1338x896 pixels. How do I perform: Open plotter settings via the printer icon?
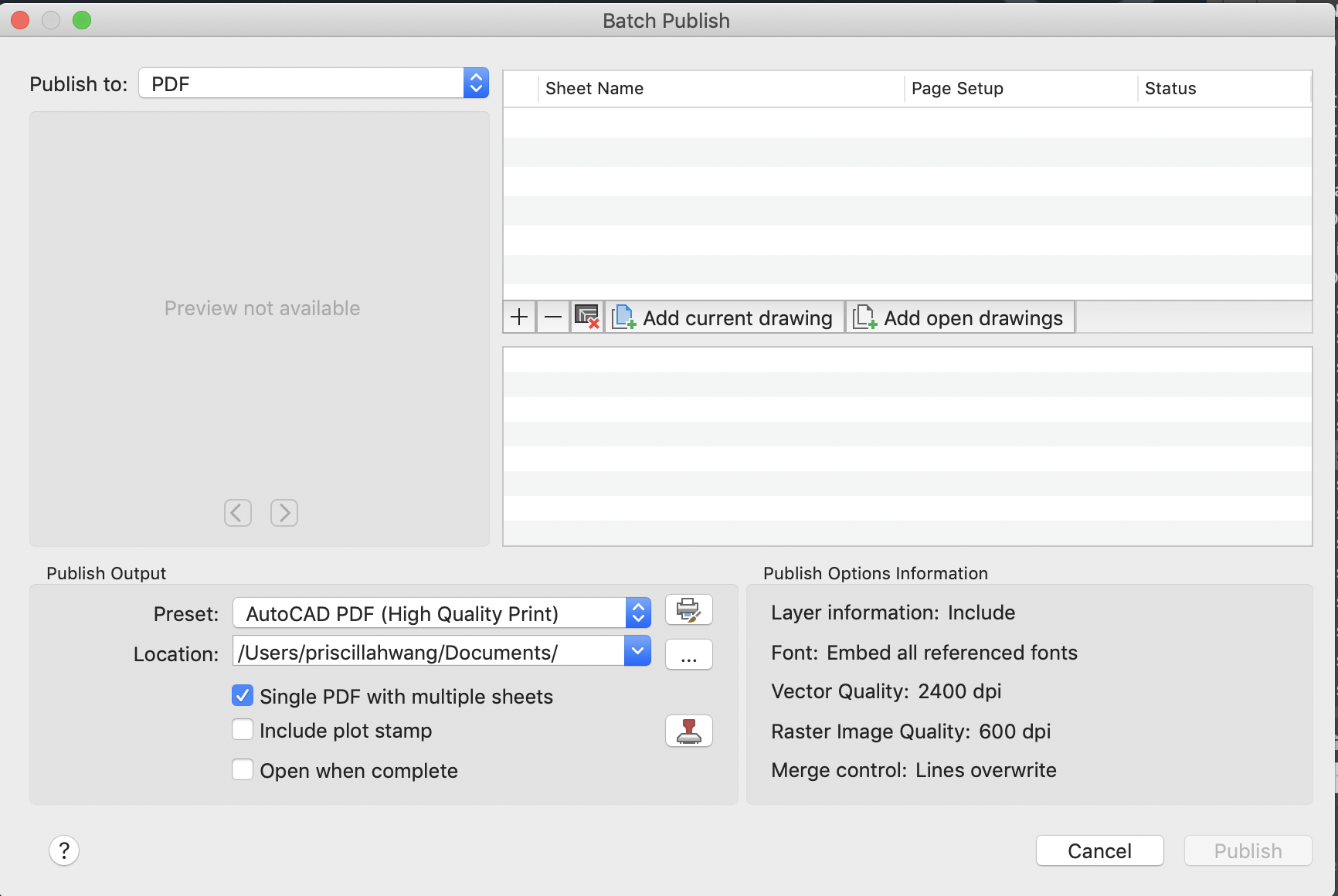(688, 609)
